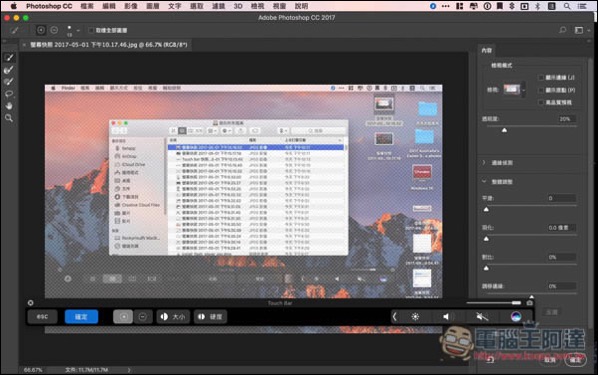Click the 66.67% zoom field in status bar
This screenshot has width=598, height=375.
[33, 370]
